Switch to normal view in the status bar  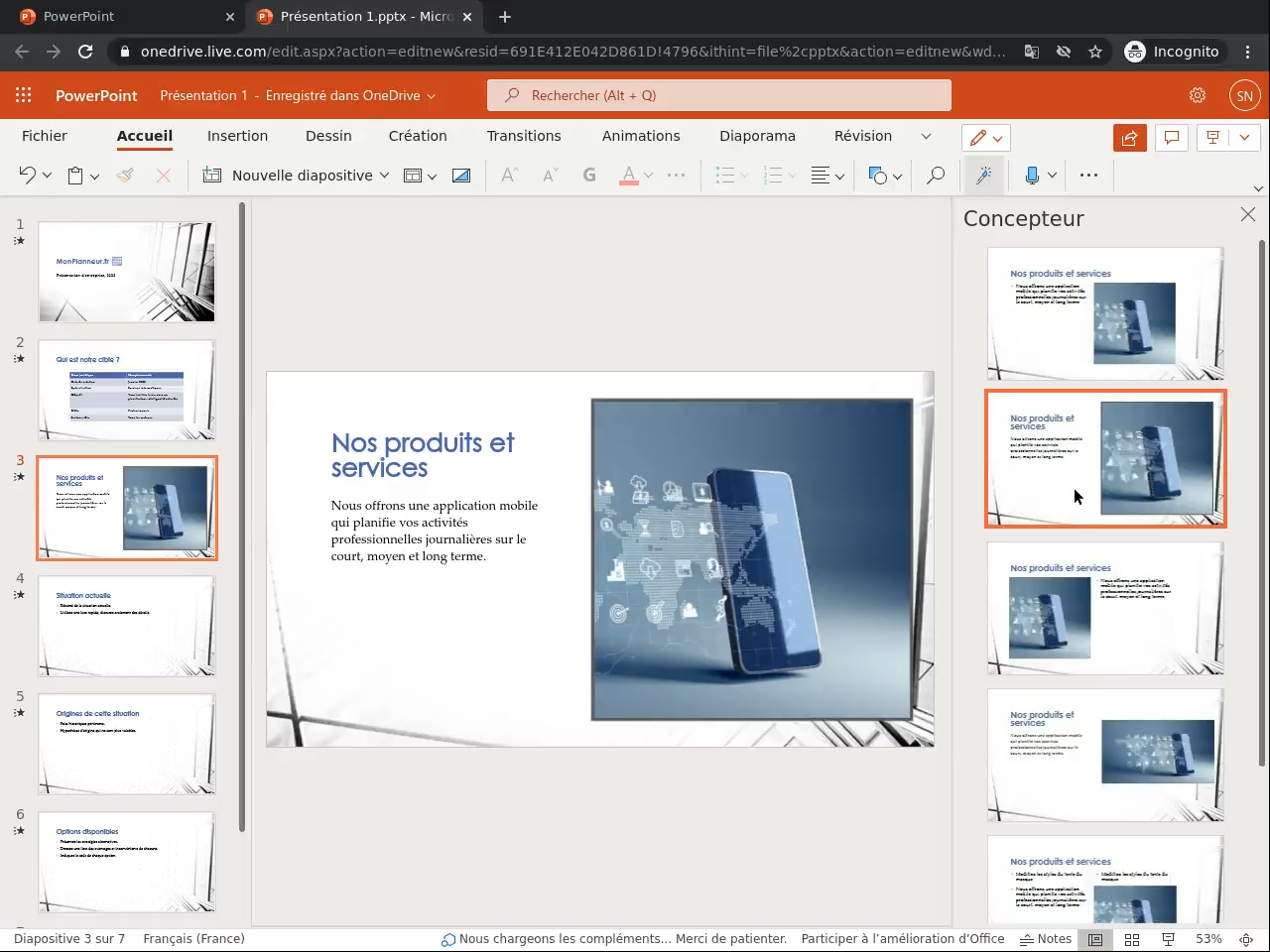click(1095, 939)
